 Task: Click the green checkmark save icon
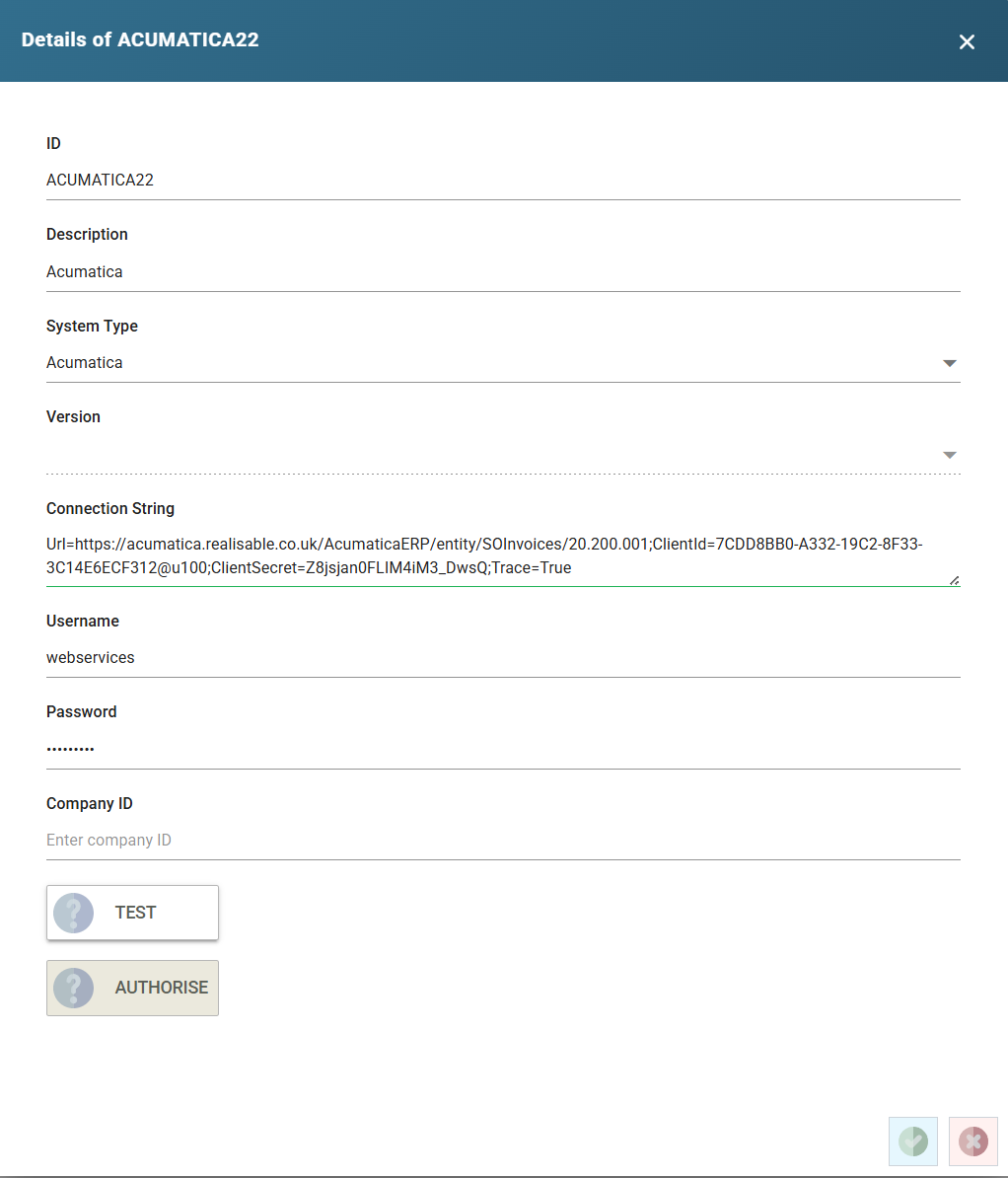[x=913, y=1141]
